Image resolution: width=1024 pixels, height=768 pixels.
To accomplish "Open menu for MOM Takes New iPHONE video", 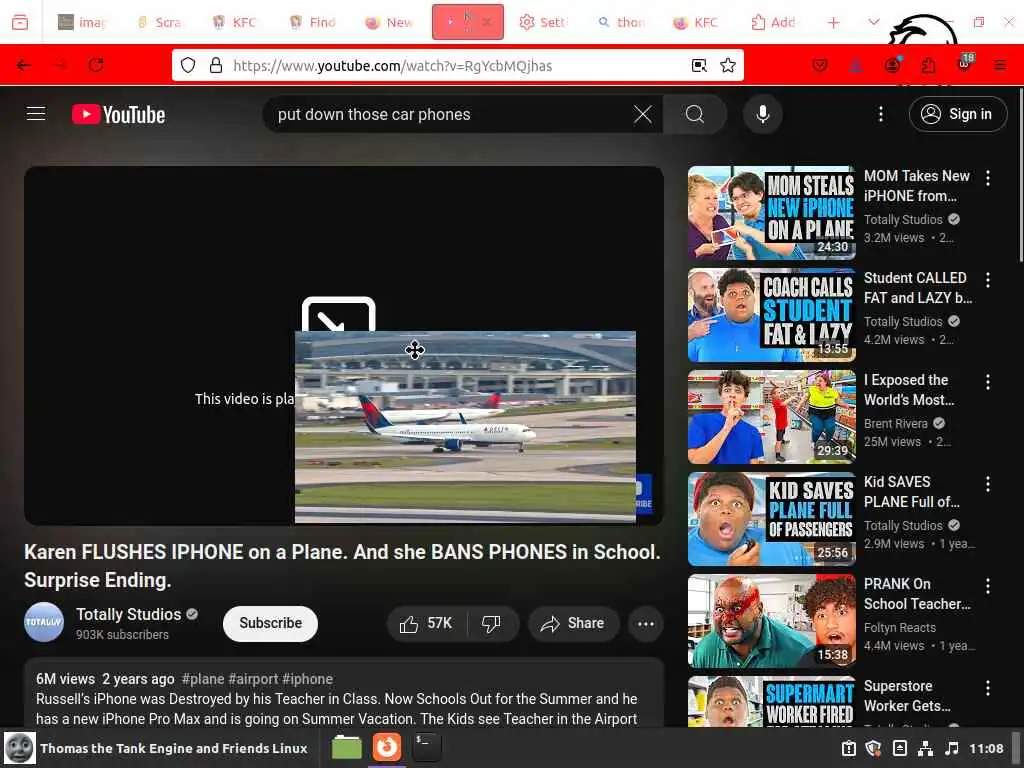I will pos(987,178).
